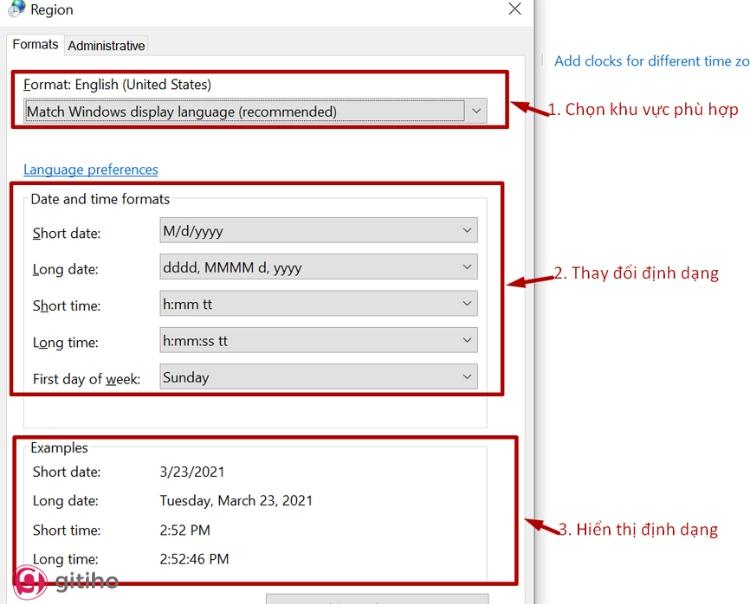Click the 'Long time:' label in formats group
750x604 pixels.
[x=66, y=342]
